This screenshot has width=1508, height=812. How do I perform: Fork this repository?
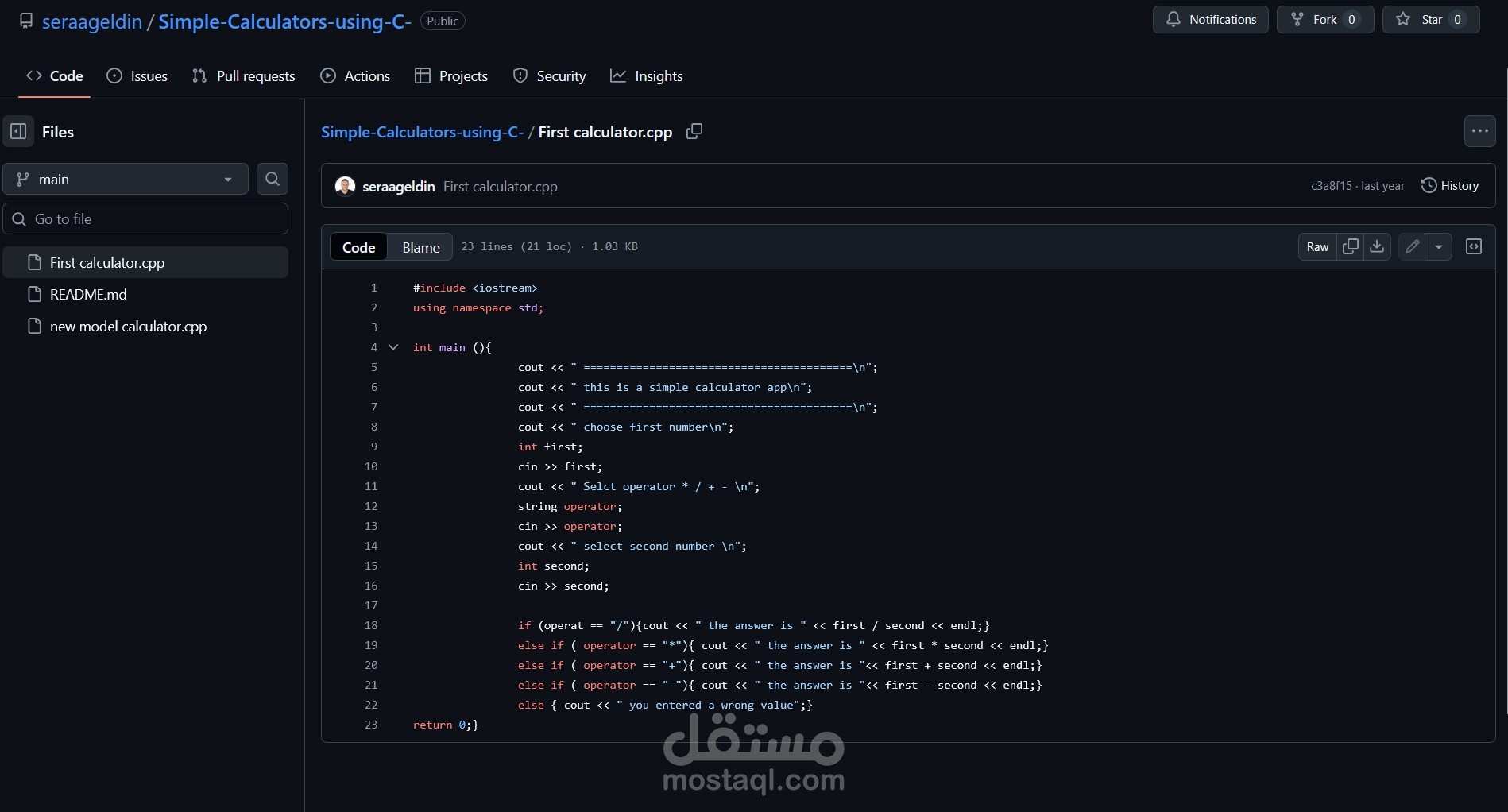point(1324,20)
